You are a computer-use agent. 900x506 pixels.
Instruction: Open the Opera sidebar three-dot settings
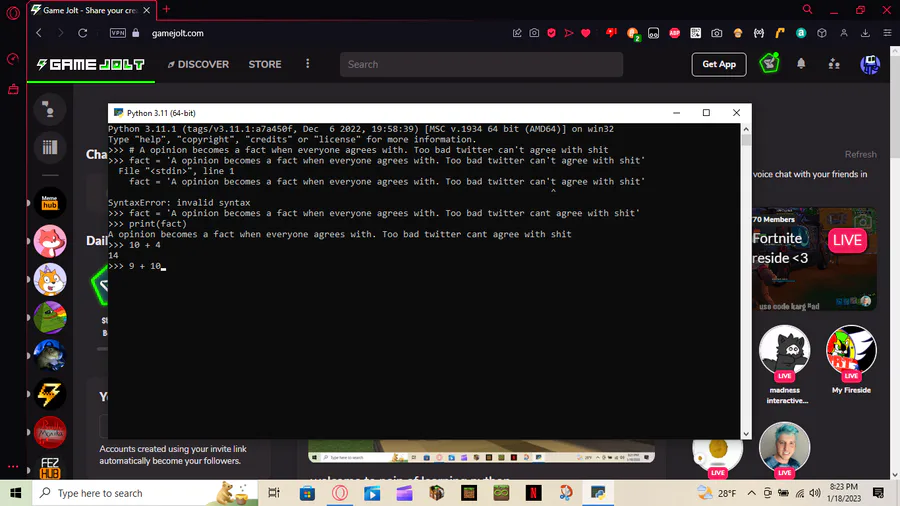click(x=13, y=466)
